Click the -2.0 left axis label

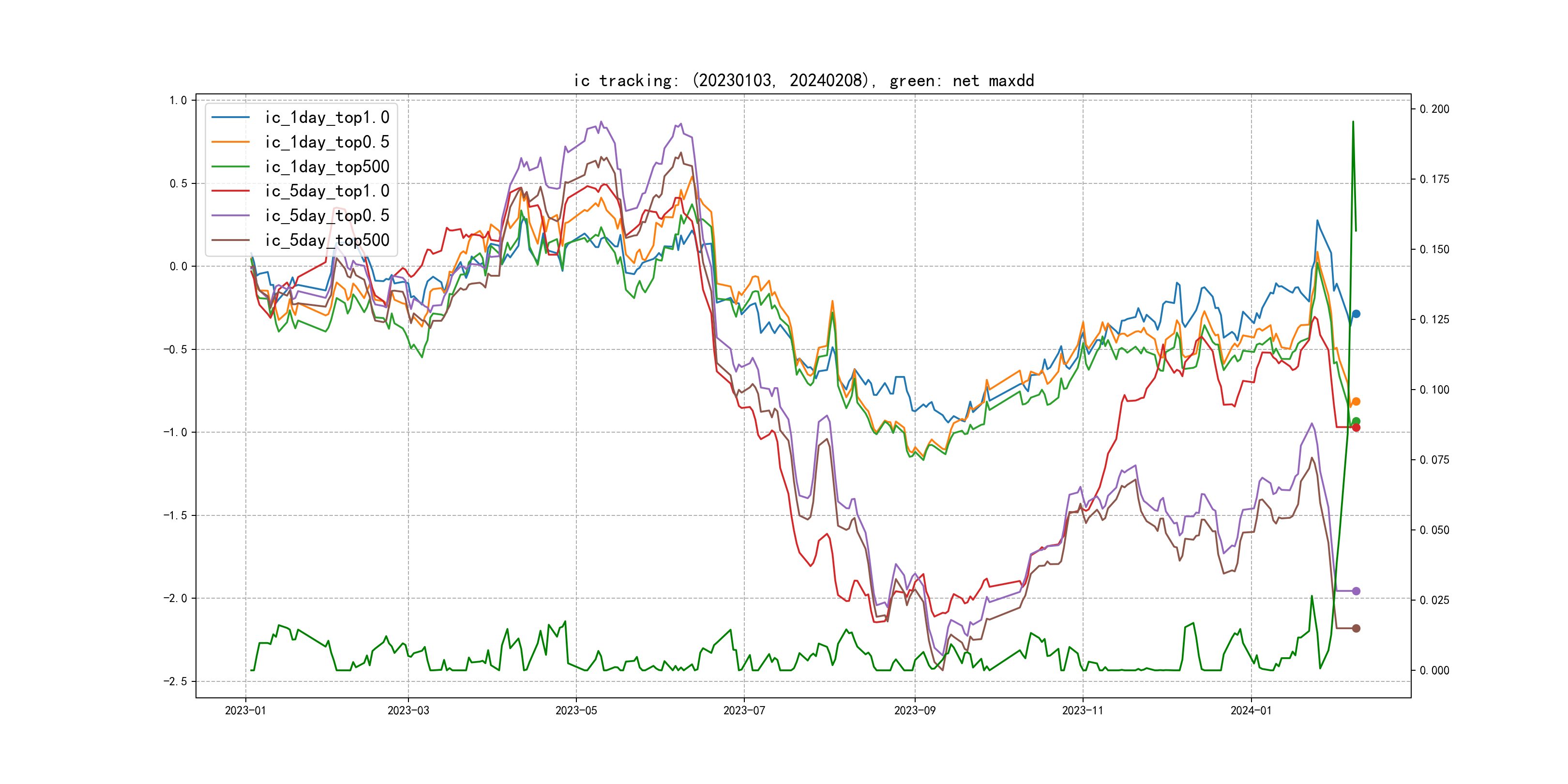tap(175, 598)
